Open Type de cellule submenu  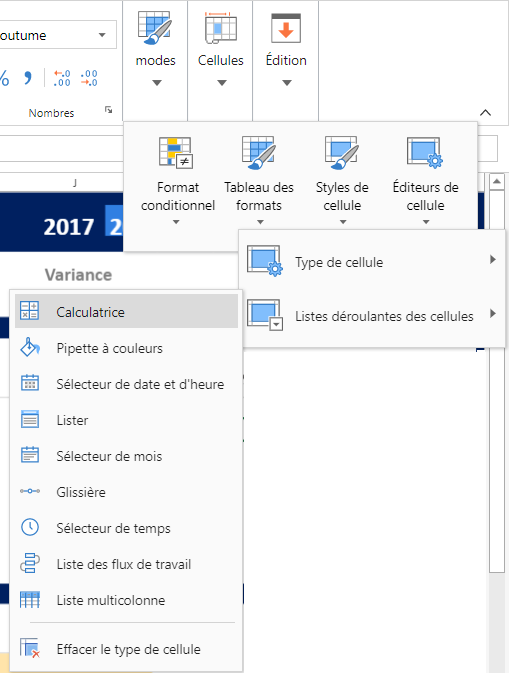pyautogui.click(x=372, y=261)
